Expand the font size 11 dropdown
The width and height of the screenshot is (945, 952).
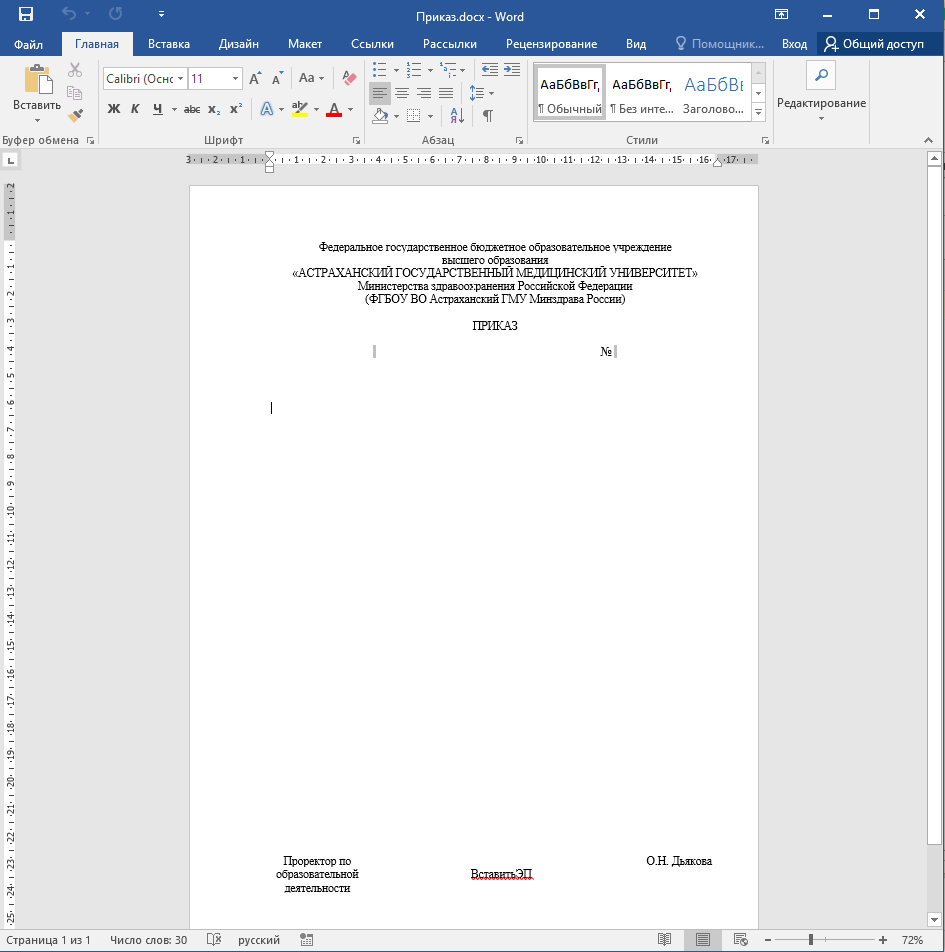[236, 78]
